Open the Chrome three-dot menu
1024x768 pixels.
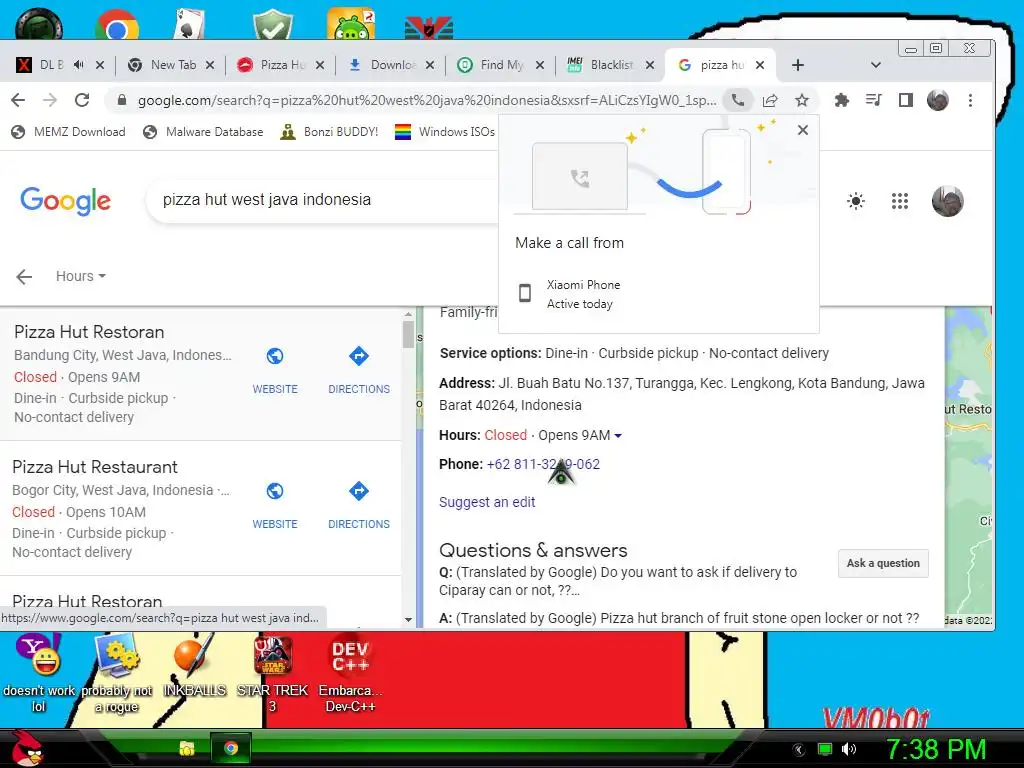coord(970,101)
